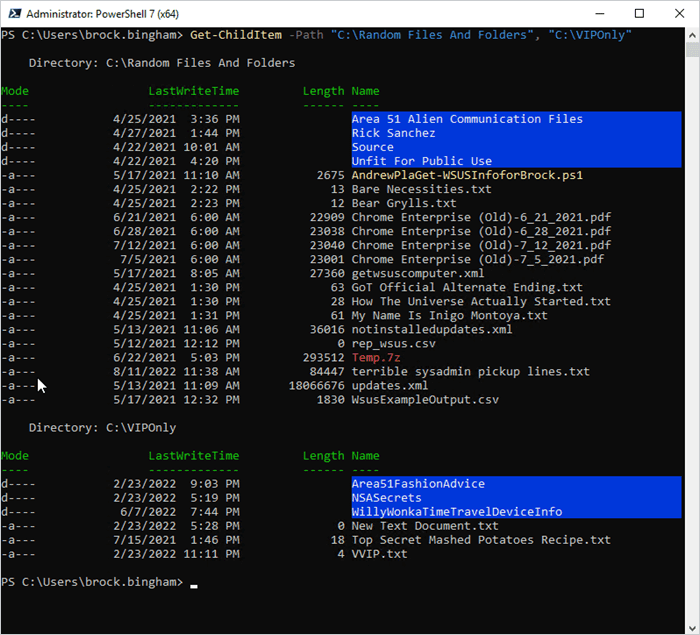700x635 pixels.
Task: Click Chrome Enterprise (Old)-6_21_2021.pdf
Action: pyautogui.click(x=481, y=217)
